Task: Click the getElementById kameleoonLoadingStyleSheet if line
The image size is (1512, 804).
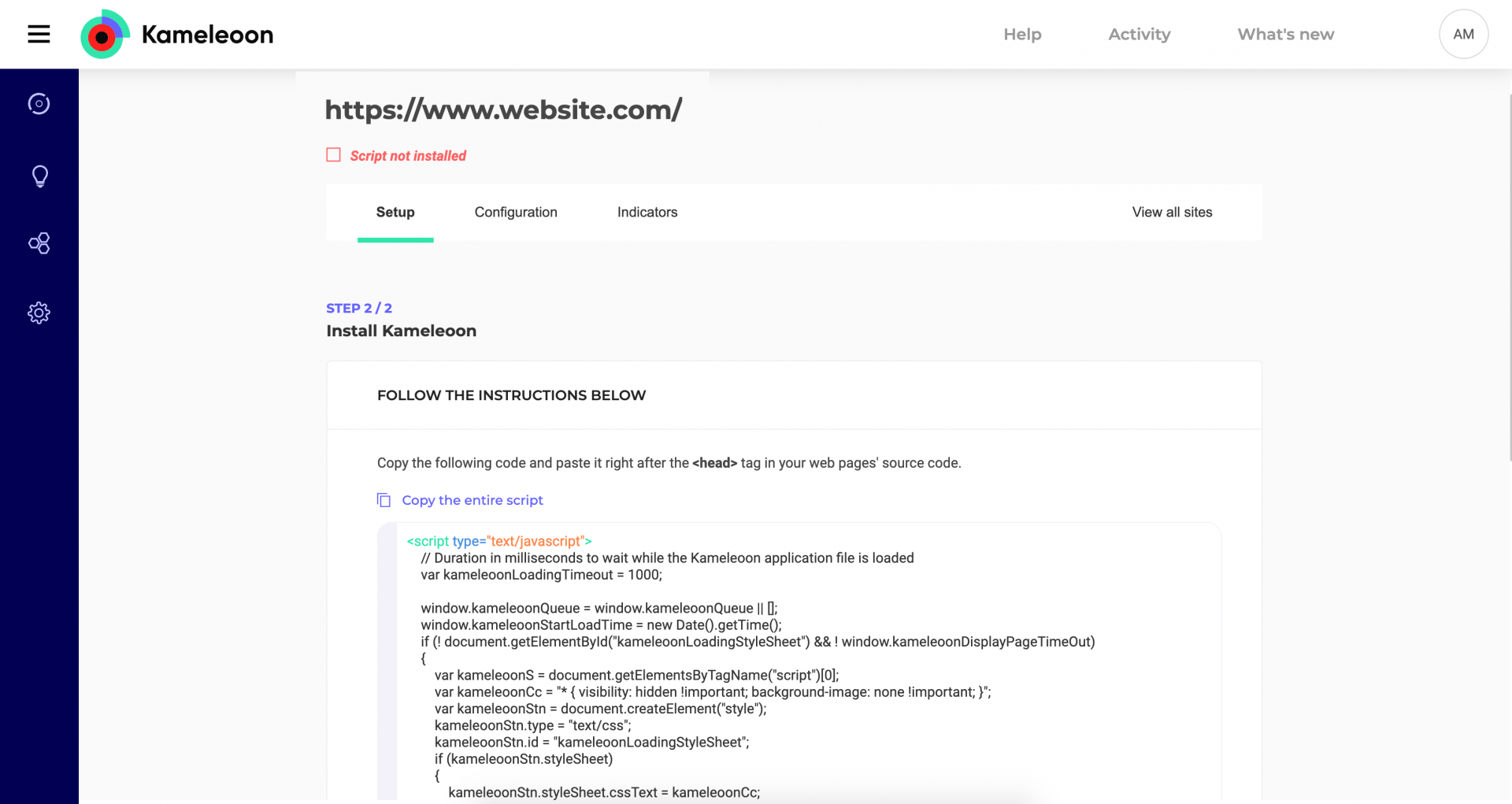Action: click(x=758, y=642)
